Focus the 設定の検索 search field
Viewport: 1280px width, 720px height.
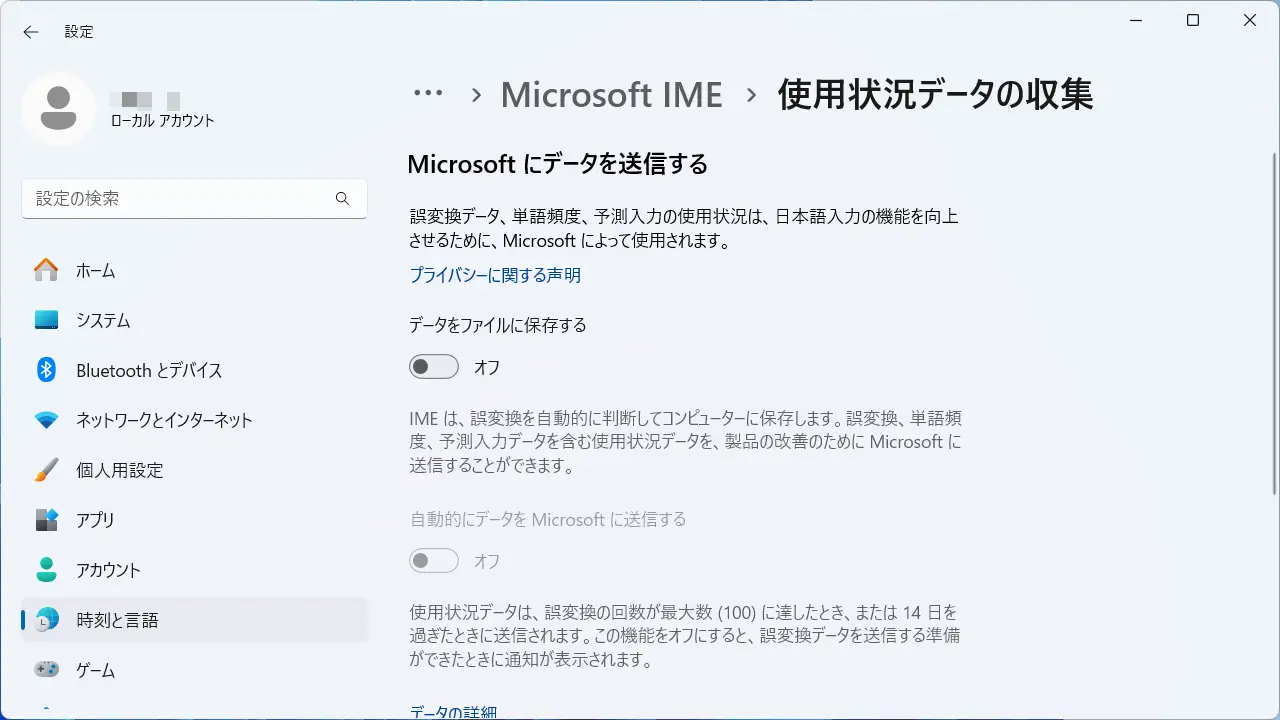(x=194, y=199)
